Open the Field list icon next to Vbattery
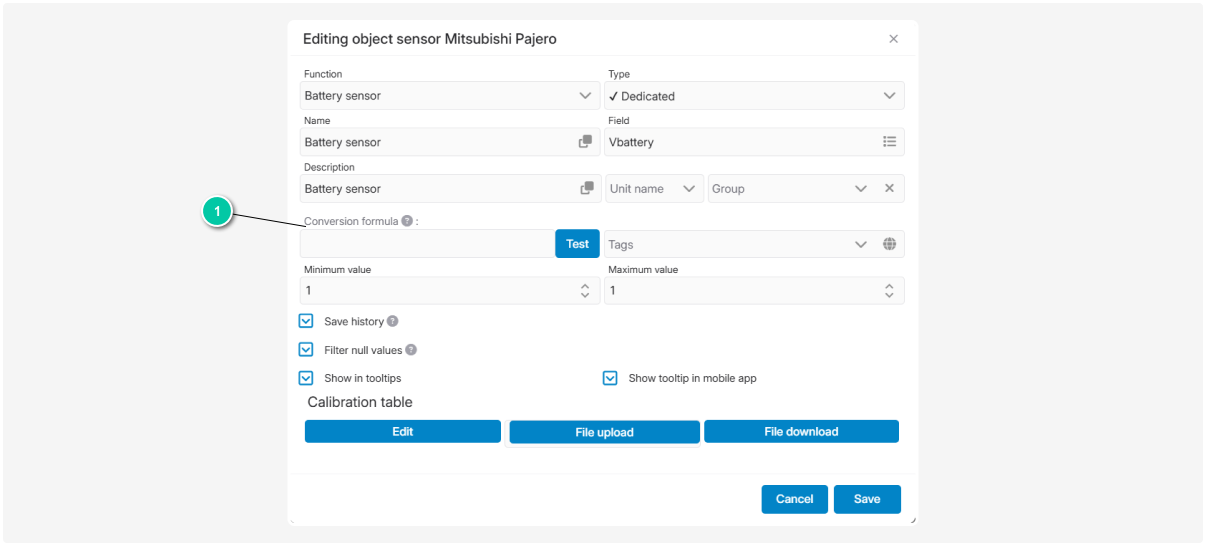1206x546 pixels. (889, 142)
